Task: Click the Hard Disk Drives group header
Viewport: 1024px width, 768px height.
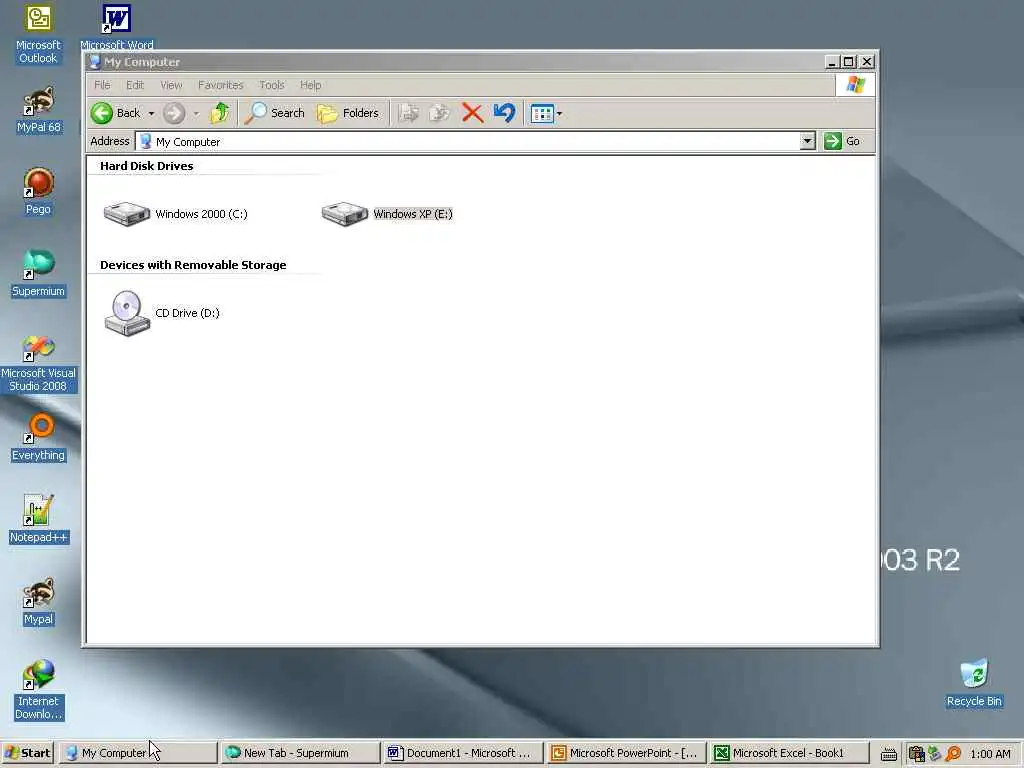Action: click(x=147, y=166)
